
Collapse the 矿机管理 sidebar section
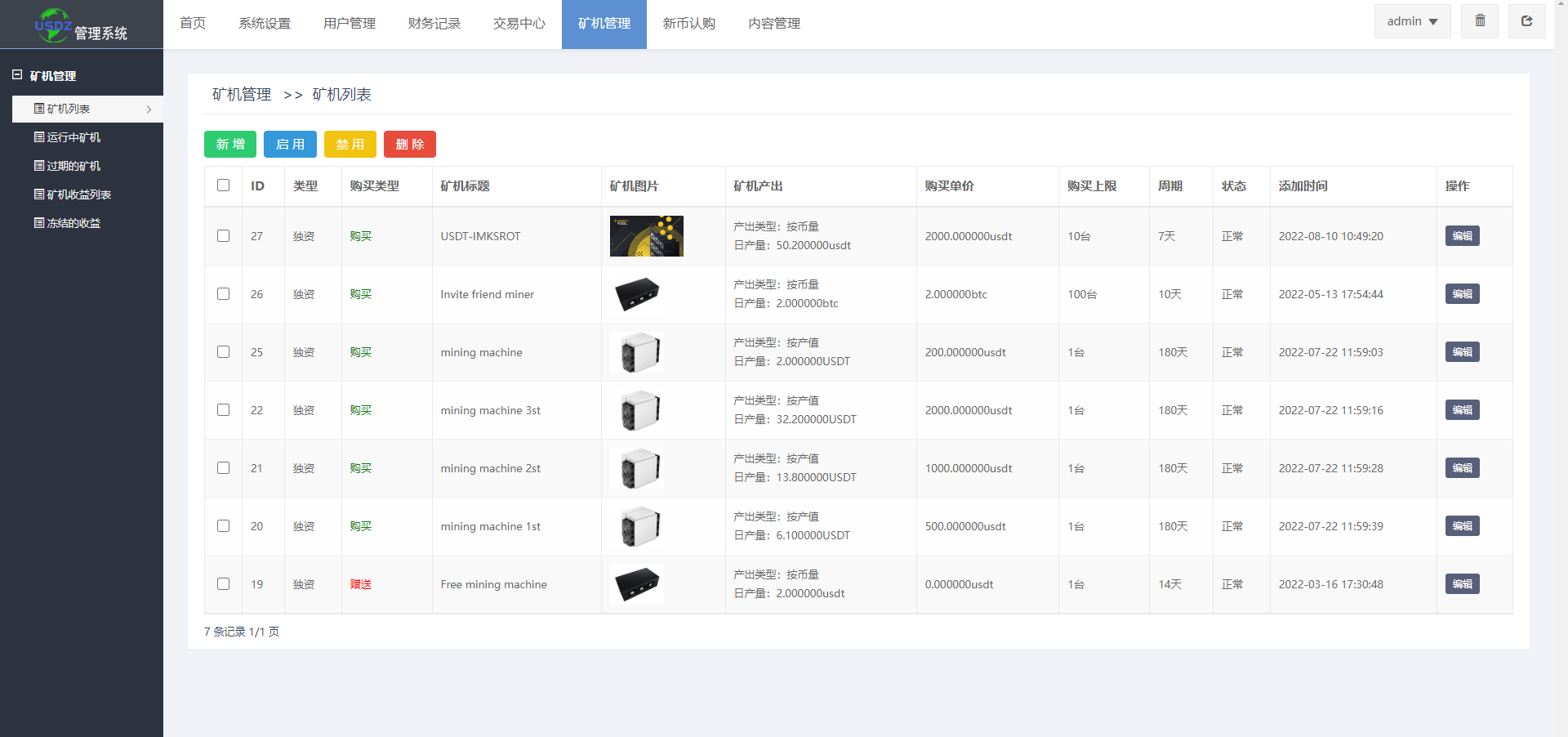tap(17, 75)
